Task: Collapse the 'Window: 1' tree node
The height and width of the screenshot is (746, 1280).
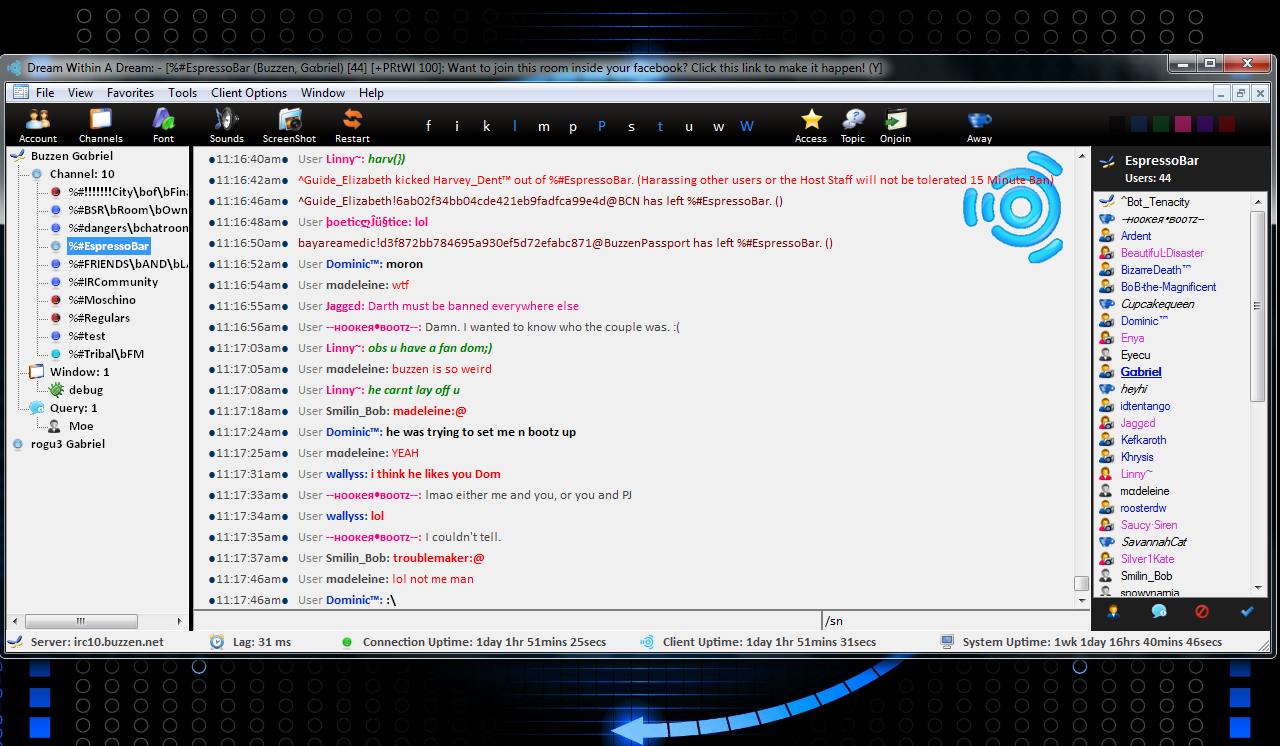Action: (78, 372)
